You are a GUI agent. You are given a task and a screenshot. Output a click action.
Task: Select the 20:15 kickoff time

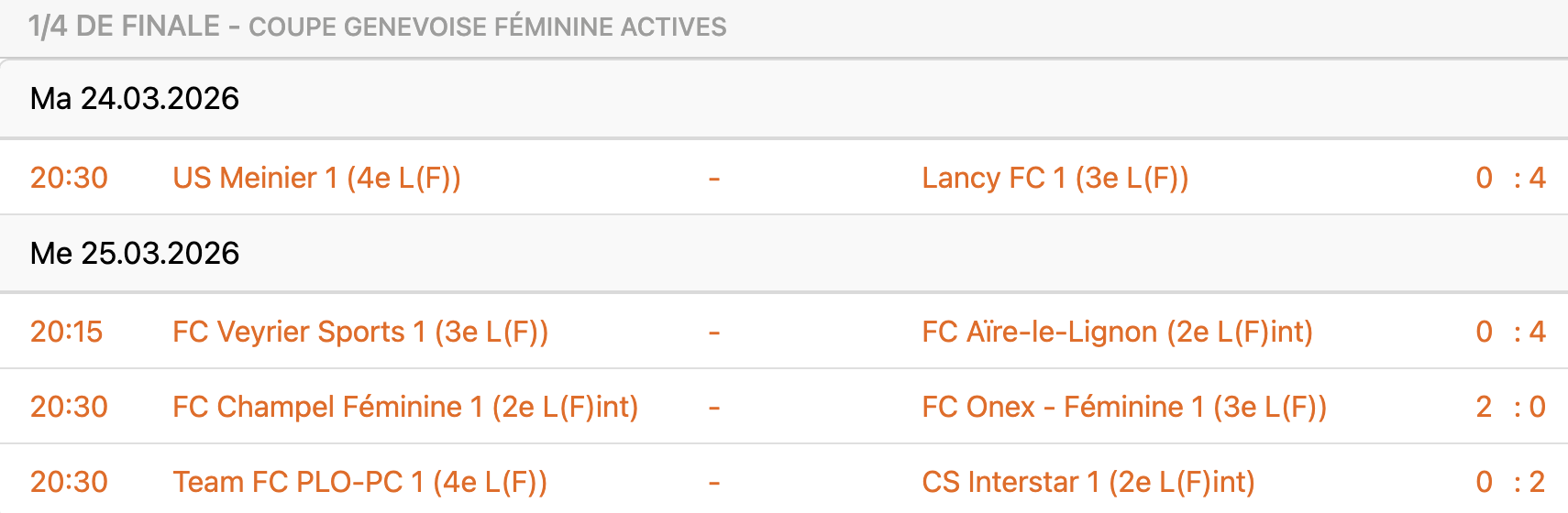[x=66, y=332]
